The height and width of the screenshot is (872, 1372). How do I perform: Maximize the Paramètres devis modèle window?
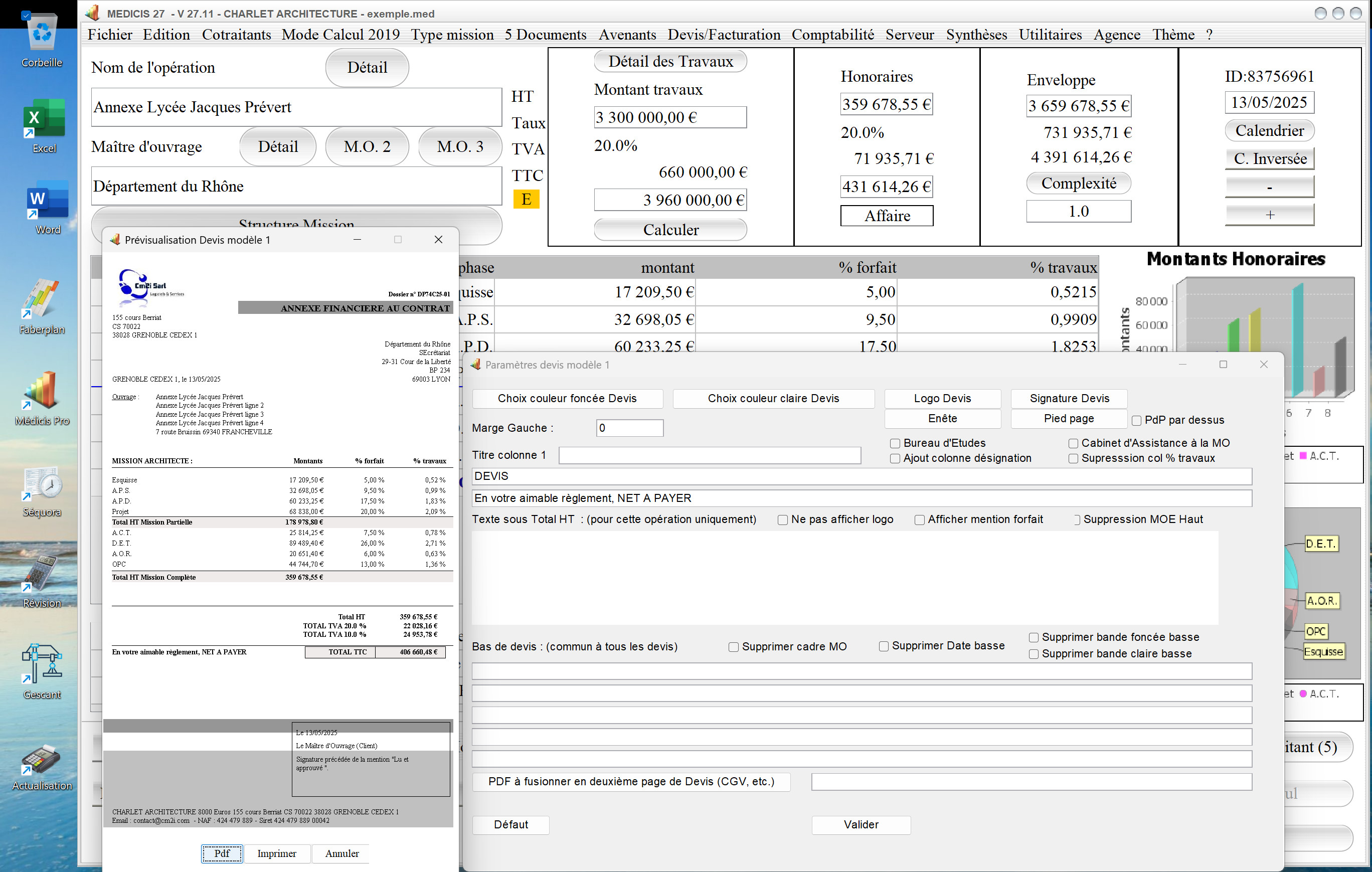1223,365
